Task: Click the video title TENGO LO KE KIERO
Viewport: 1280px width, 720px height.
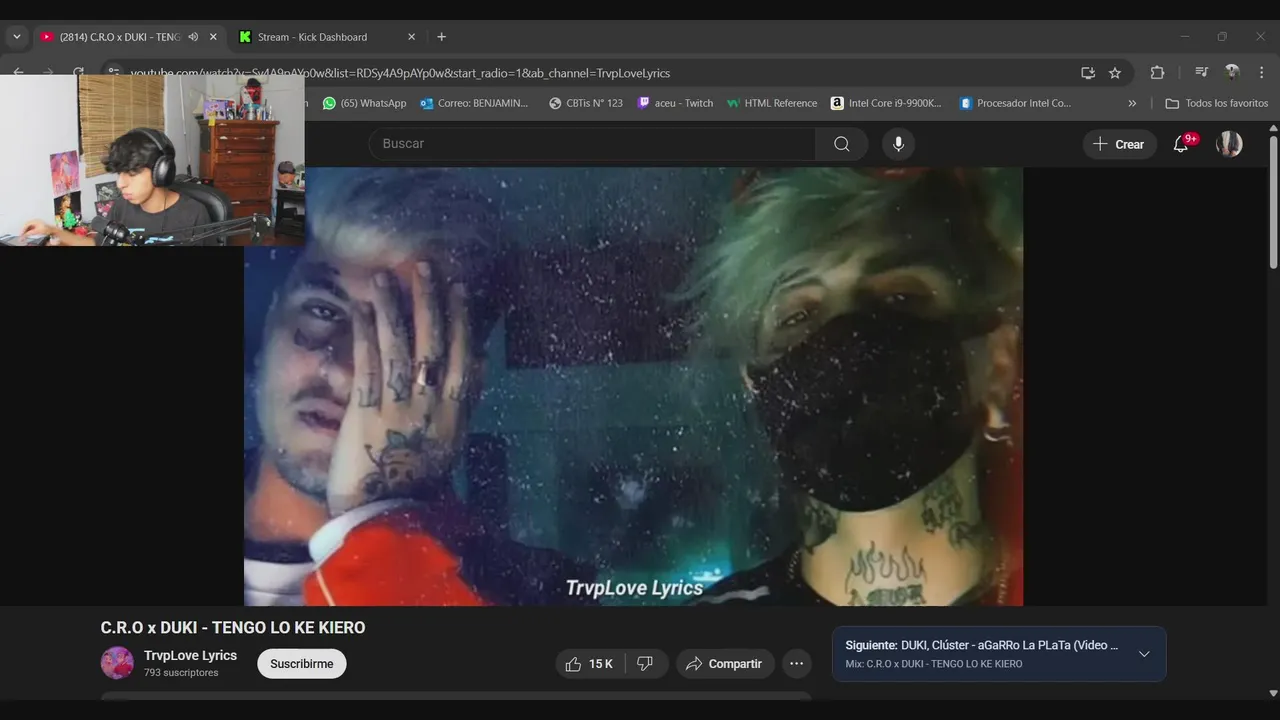Action: pyautogui.click(x=233, y=628)
